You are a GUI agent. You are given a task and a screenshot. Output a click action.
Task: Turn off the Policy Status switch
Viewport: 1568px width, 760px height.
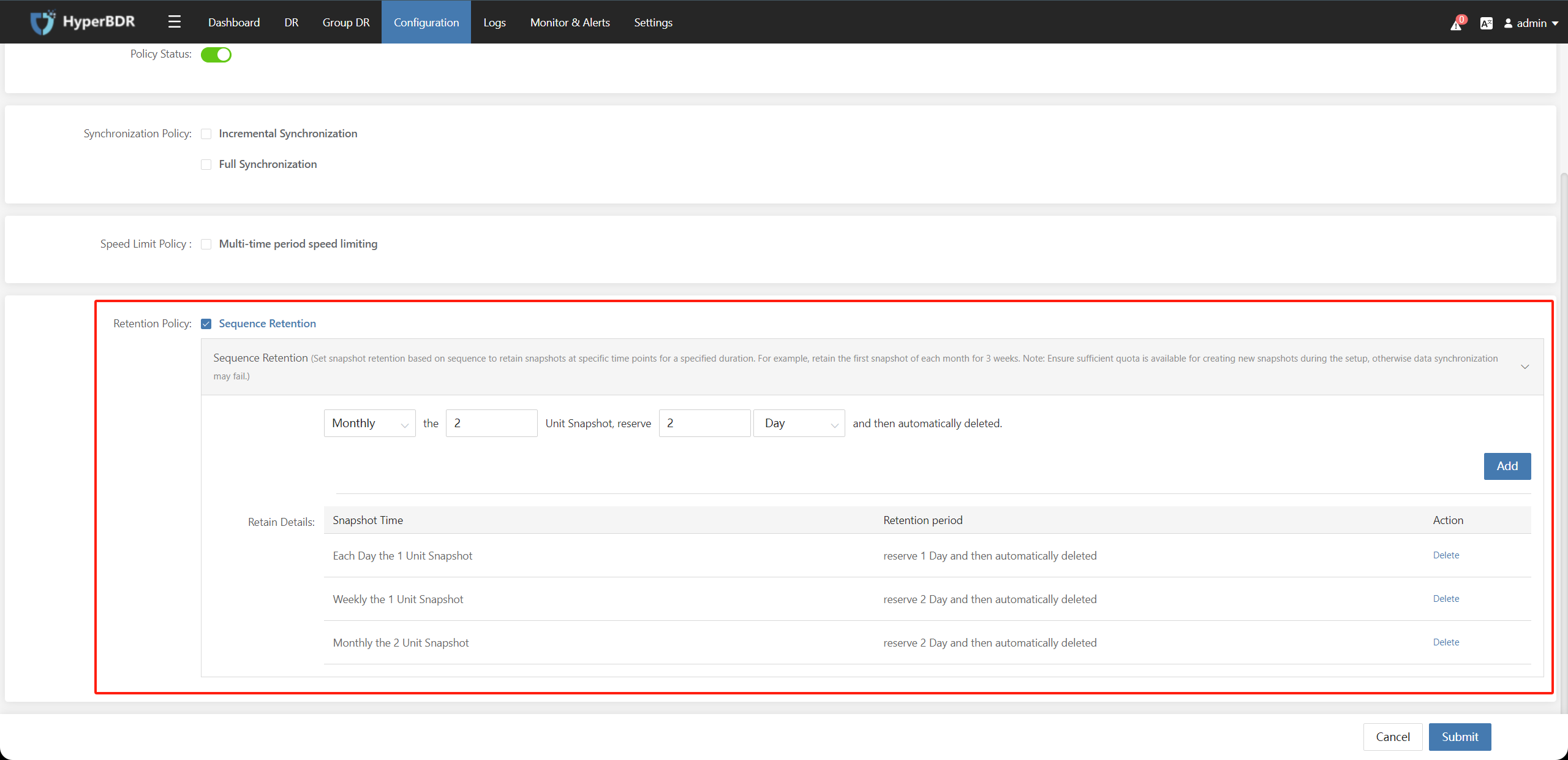coord(216,55)
